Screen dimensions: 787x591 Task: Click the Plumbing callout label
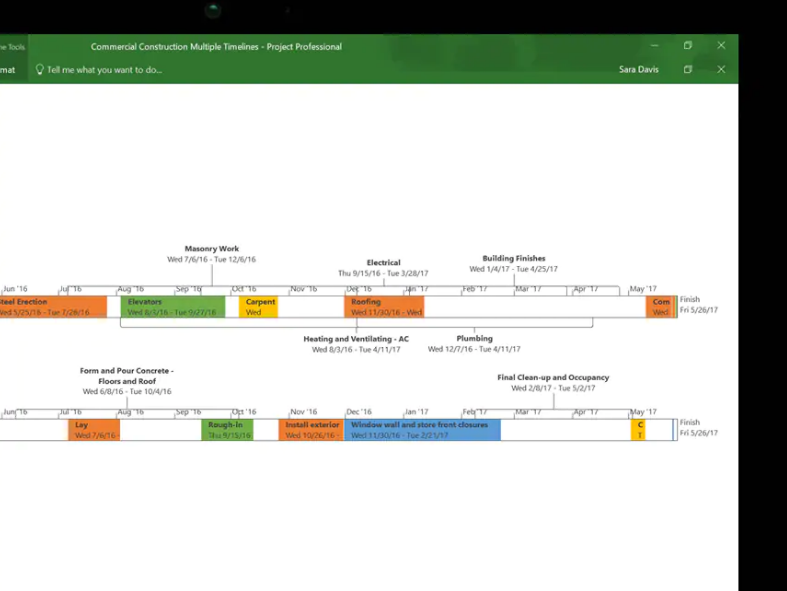[x=474, y=338]
